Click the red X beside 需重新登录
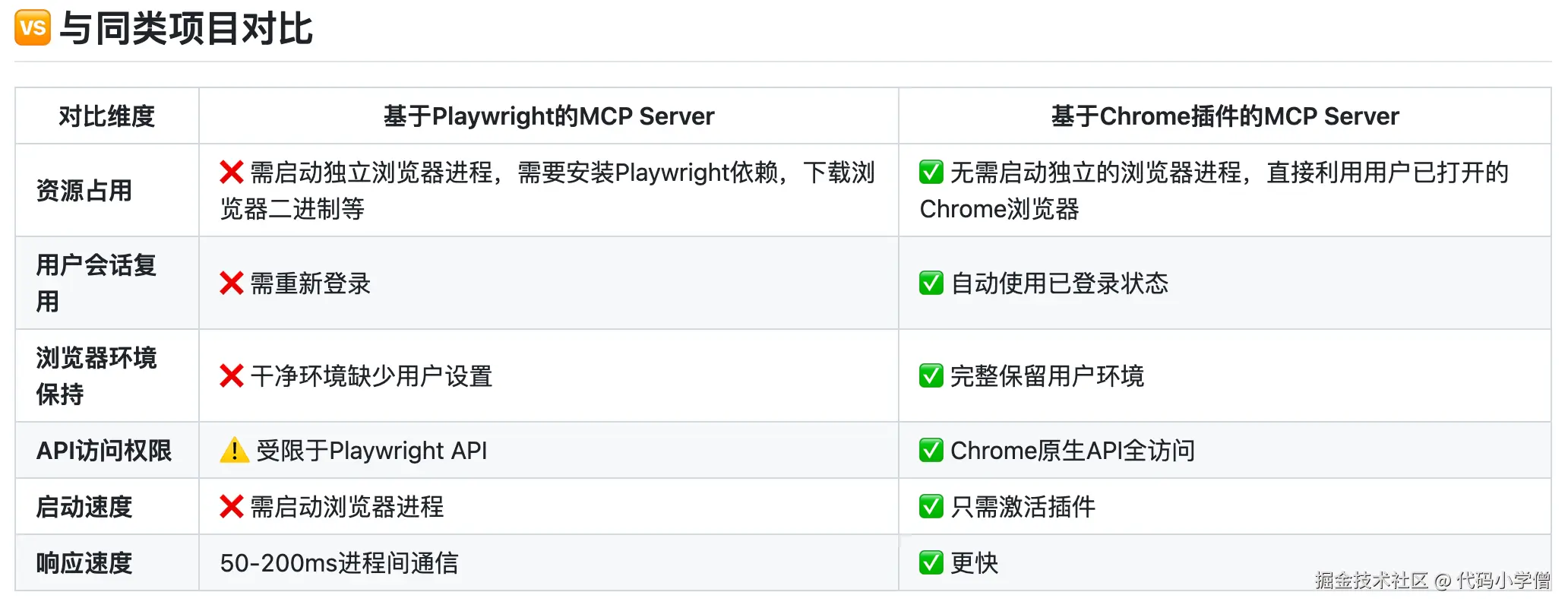 point(232,283)
